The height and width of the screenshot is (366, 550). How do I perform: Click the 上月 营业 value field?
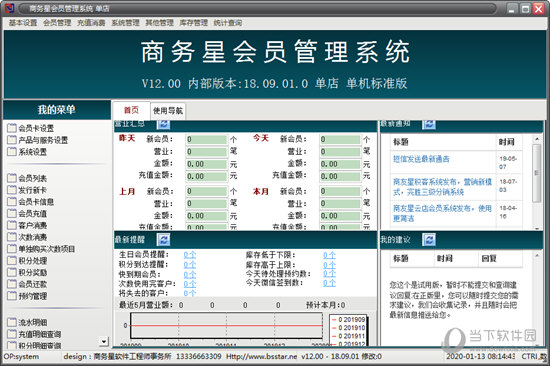207,203
